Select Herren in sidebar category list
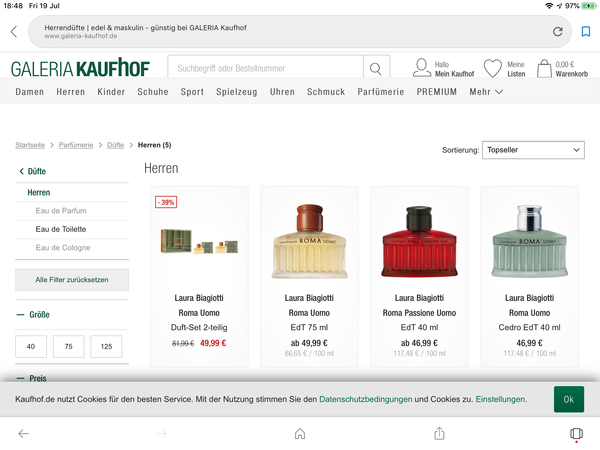Image resolution: width=600 pixels, height=450 pixels. click(39, 192)
